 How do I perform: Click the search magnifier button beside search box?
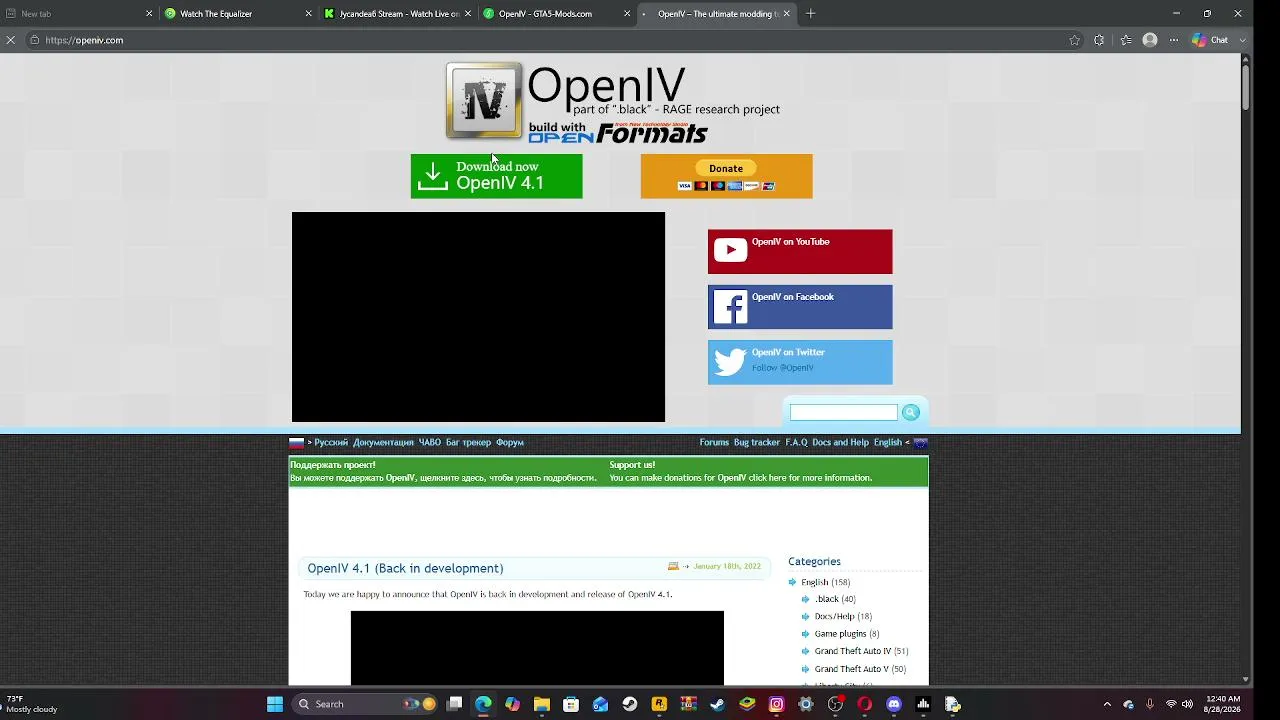point(910,412)
